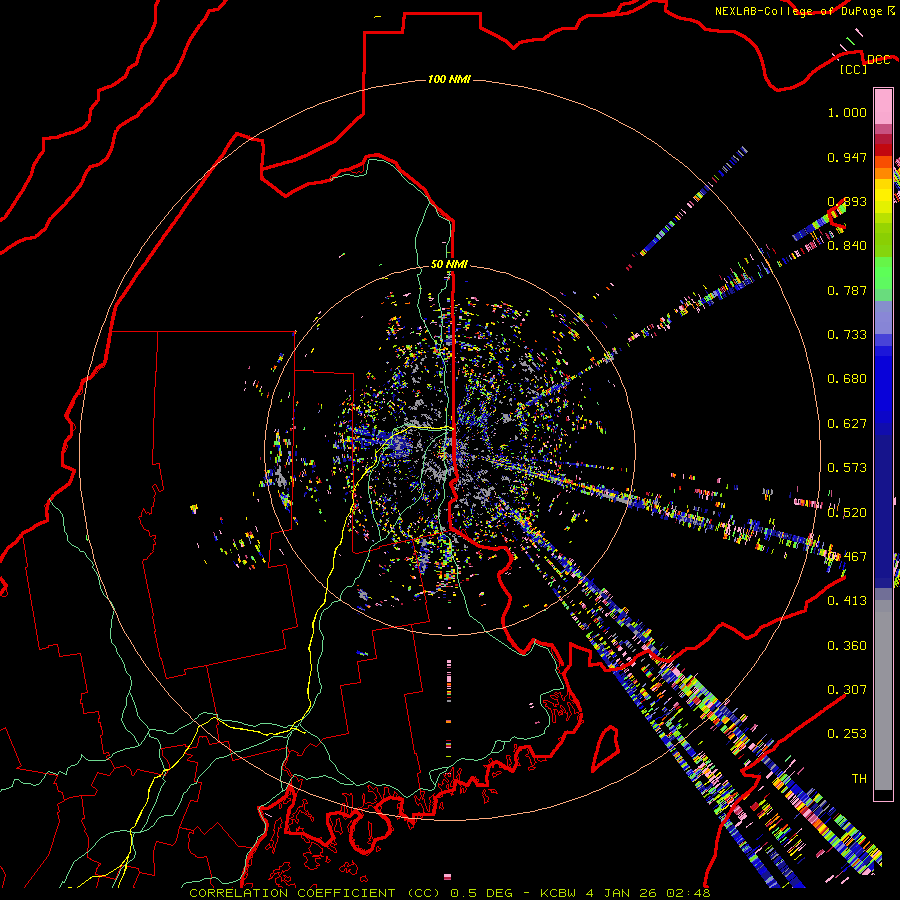Click the pink segment at the color bar top
Screen dimensions: 900x900
pyautogui.click(x=883, y=106)
